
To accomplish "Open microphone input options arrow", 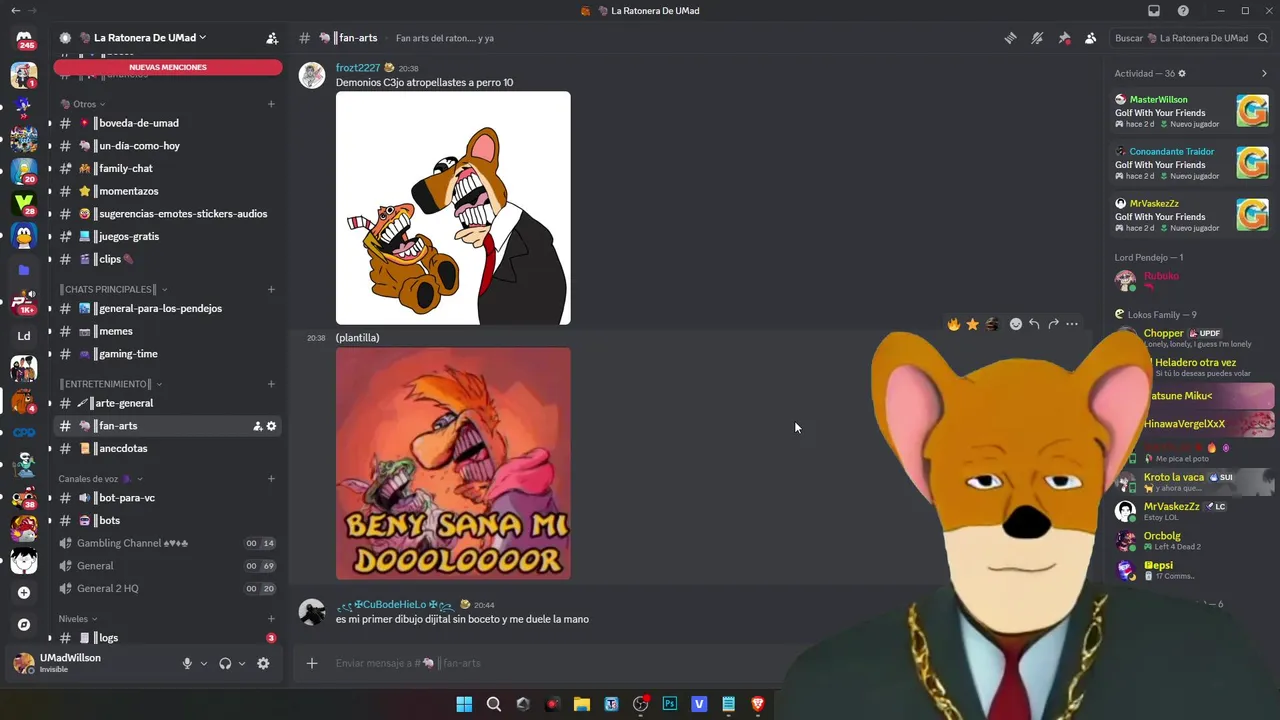I will [x=204, y=664].
